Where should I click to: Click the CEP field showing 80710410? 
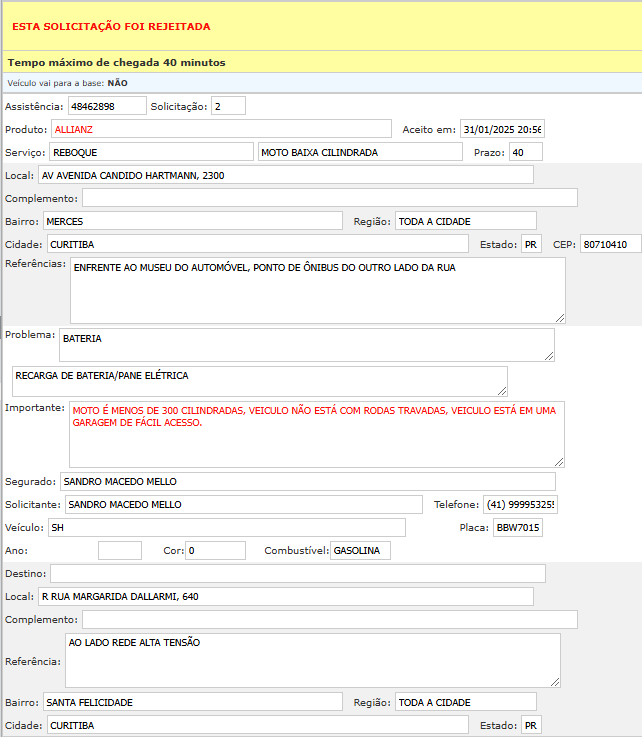[610, 244]
